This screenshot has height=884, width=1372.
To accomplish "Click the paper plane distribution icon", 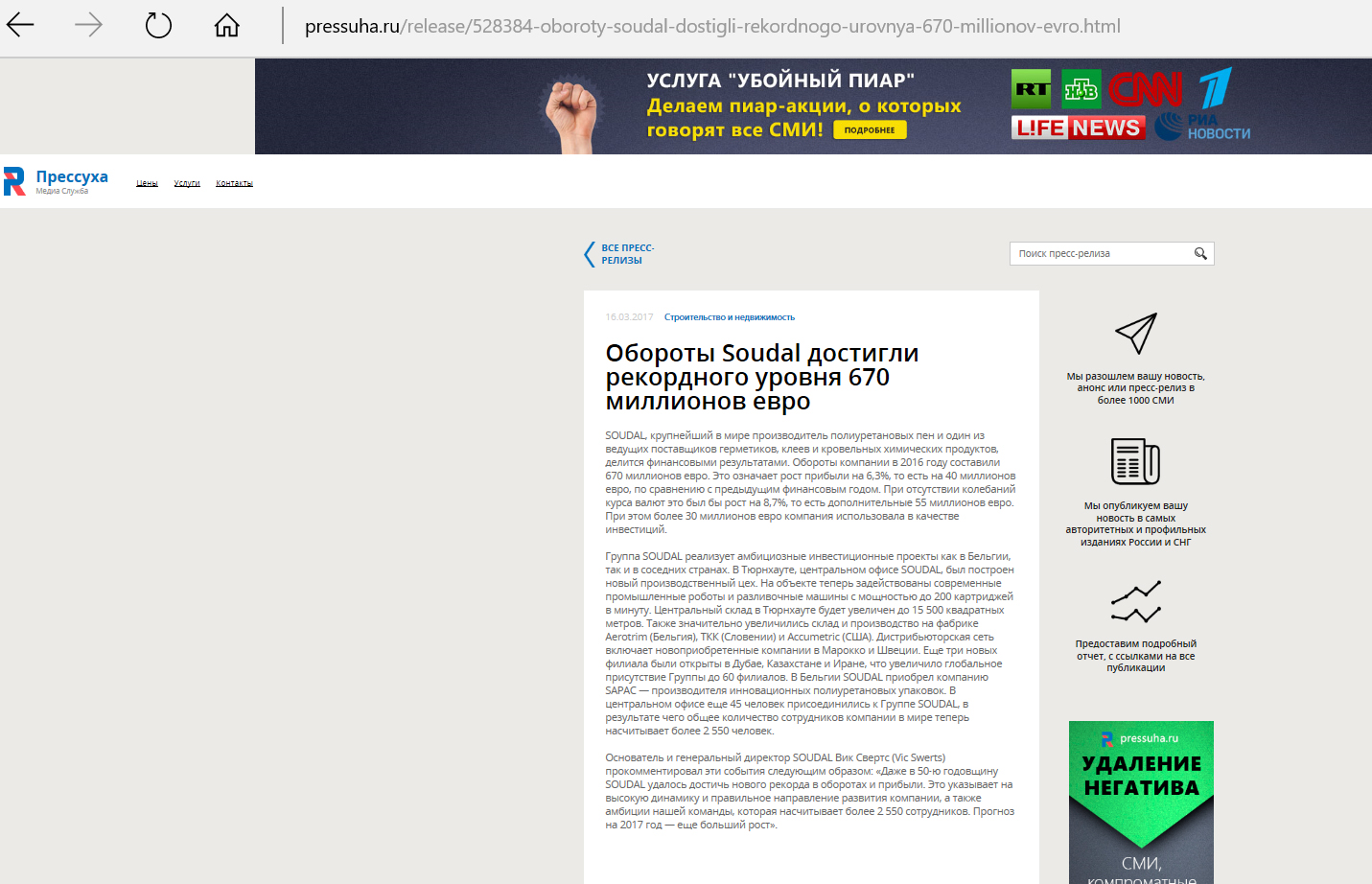I will 1136,334.
